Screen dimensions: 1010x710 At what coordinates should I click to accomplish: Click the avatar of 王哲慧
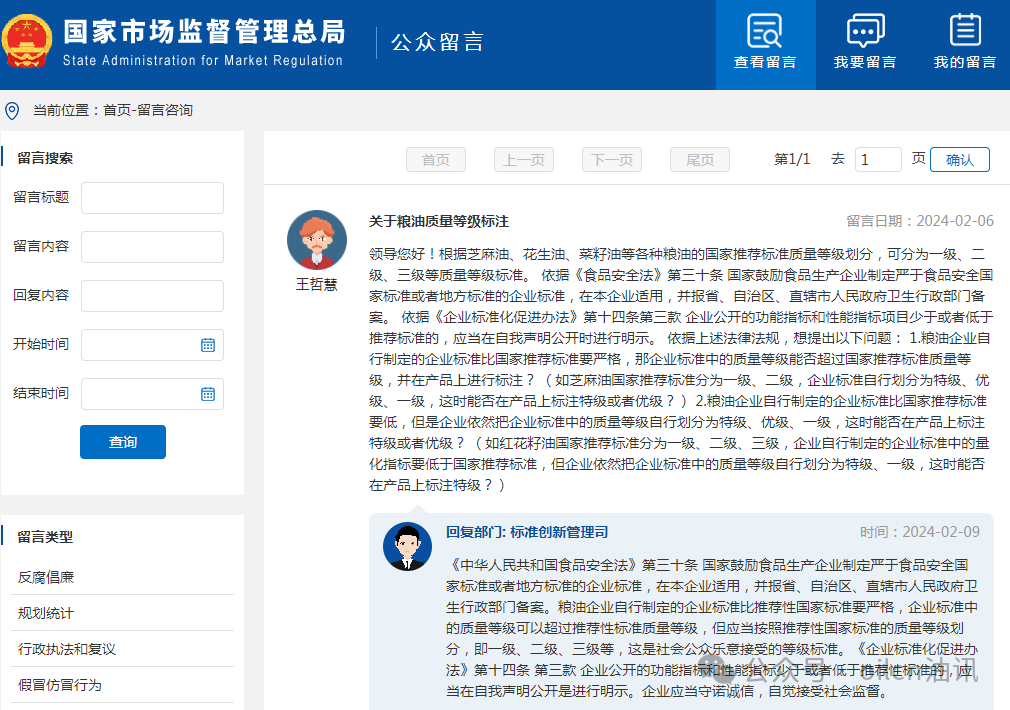coord(316,240)
